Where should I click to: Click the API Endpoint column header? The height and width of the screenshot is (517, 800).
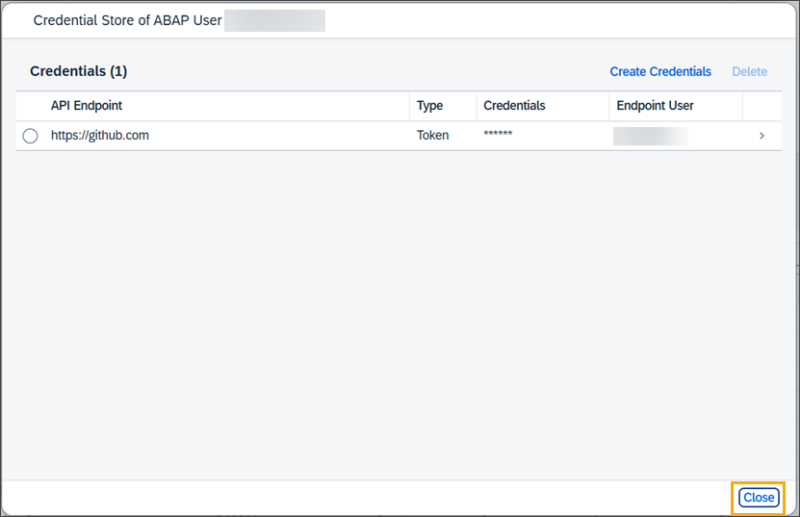86,106
